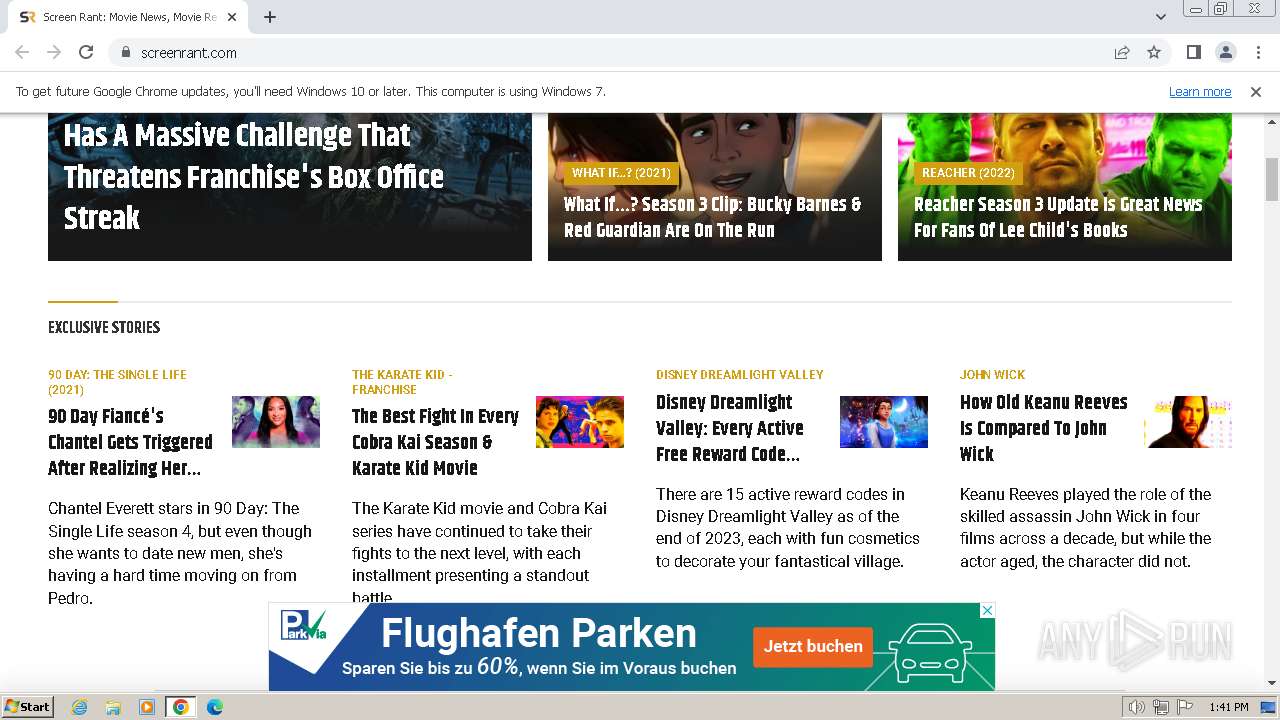Dismiss the Chrome update info bar
Viewport: 1280px width, 720px height.
click(1256, 91)
